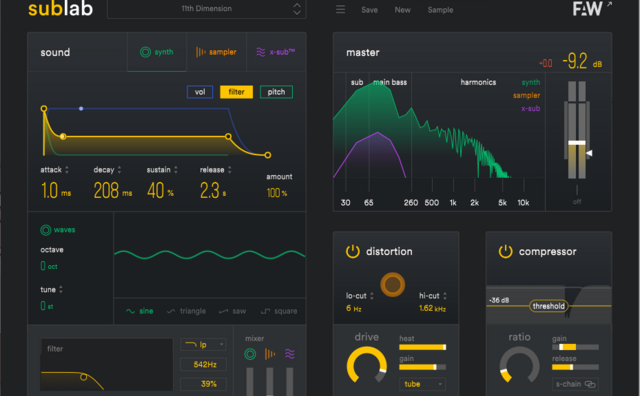
Task: Click the release stepper arrows
Action: pos(230,169)
